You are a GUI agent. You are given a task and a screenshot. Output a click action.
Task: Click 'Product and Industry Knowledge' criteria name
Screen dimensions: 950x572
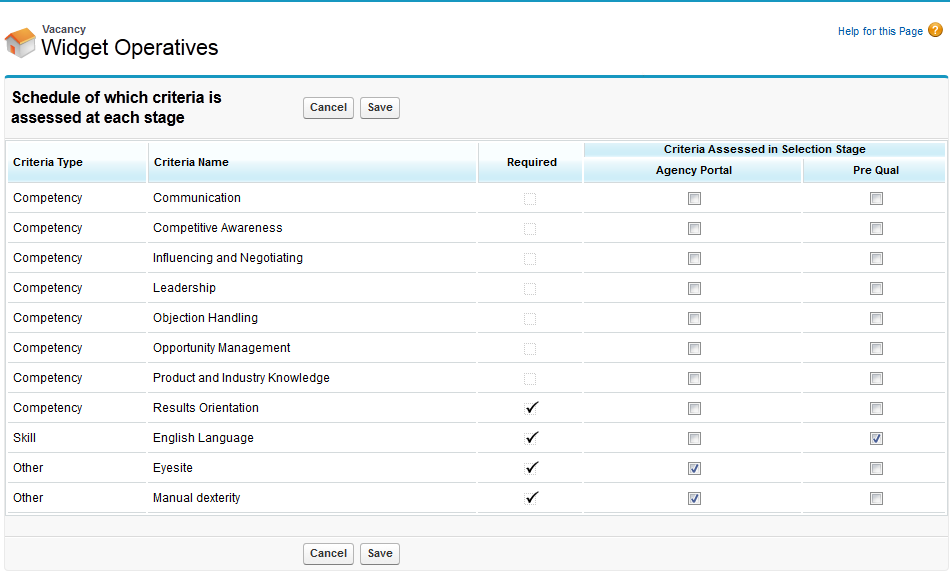point(241,378)
